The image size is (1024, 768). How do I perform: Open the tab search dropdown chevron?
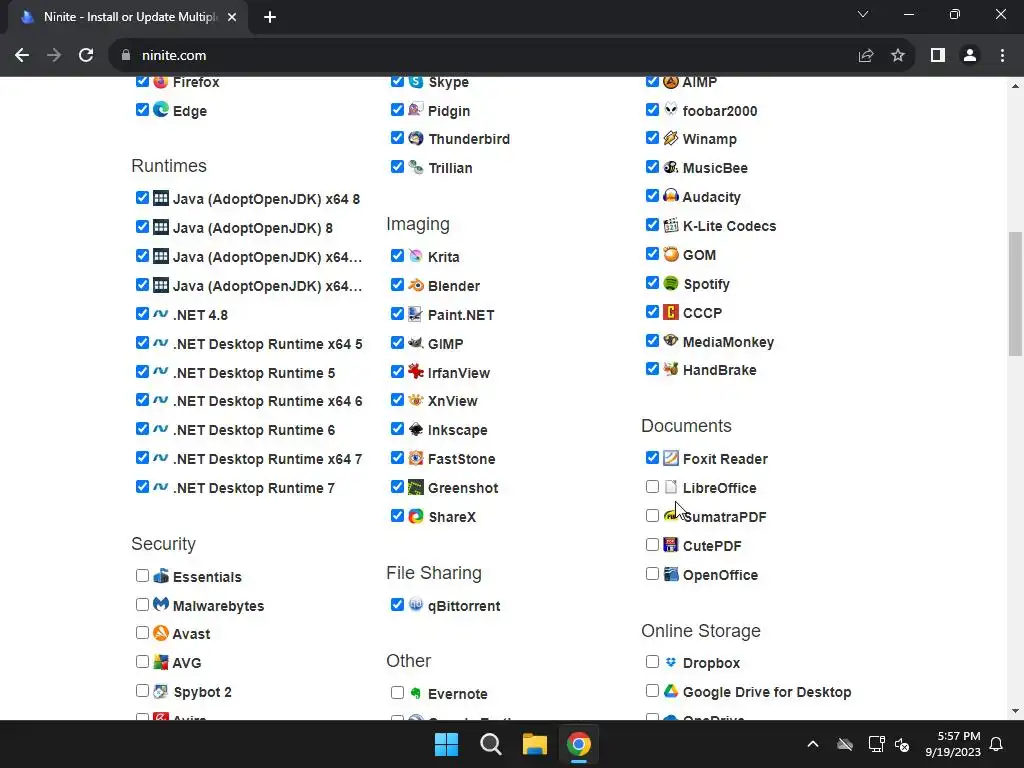pos(863,14)
